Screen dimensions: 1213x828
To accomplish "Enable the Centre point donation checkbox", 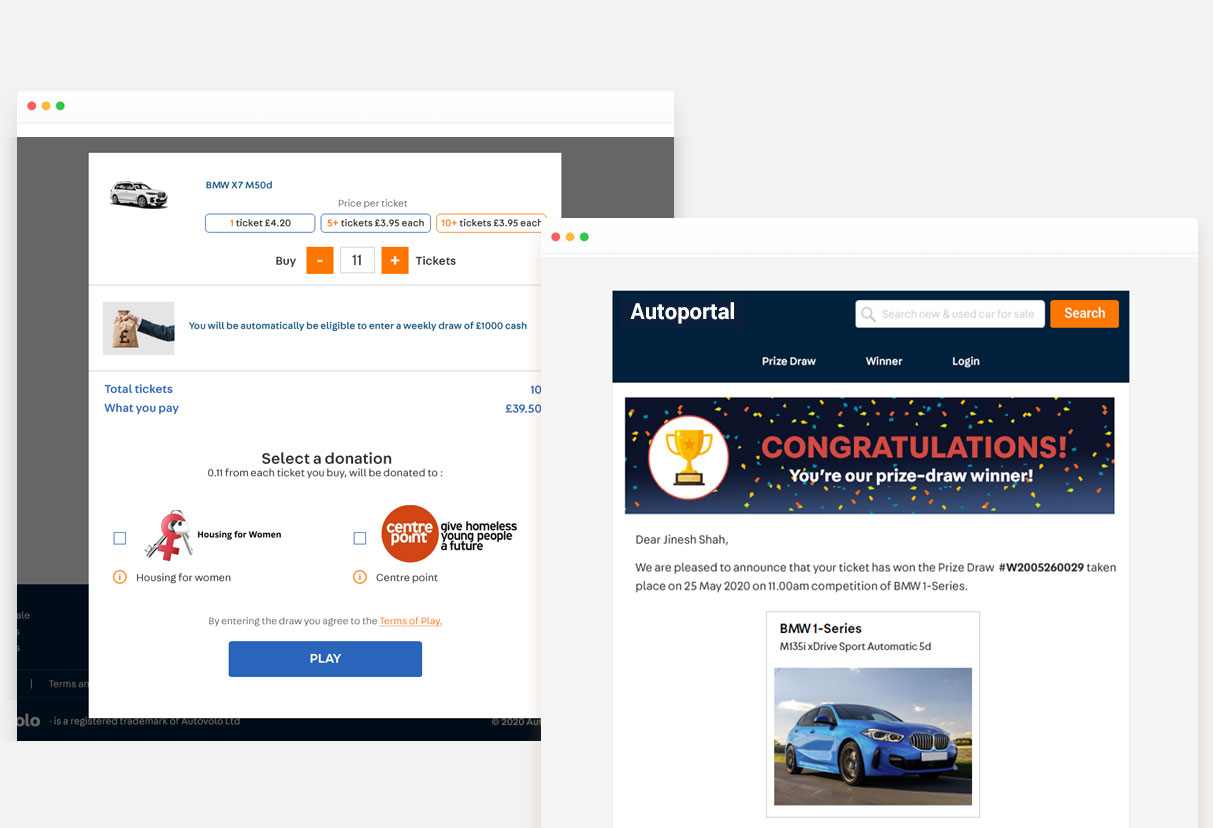I will 359,538.
